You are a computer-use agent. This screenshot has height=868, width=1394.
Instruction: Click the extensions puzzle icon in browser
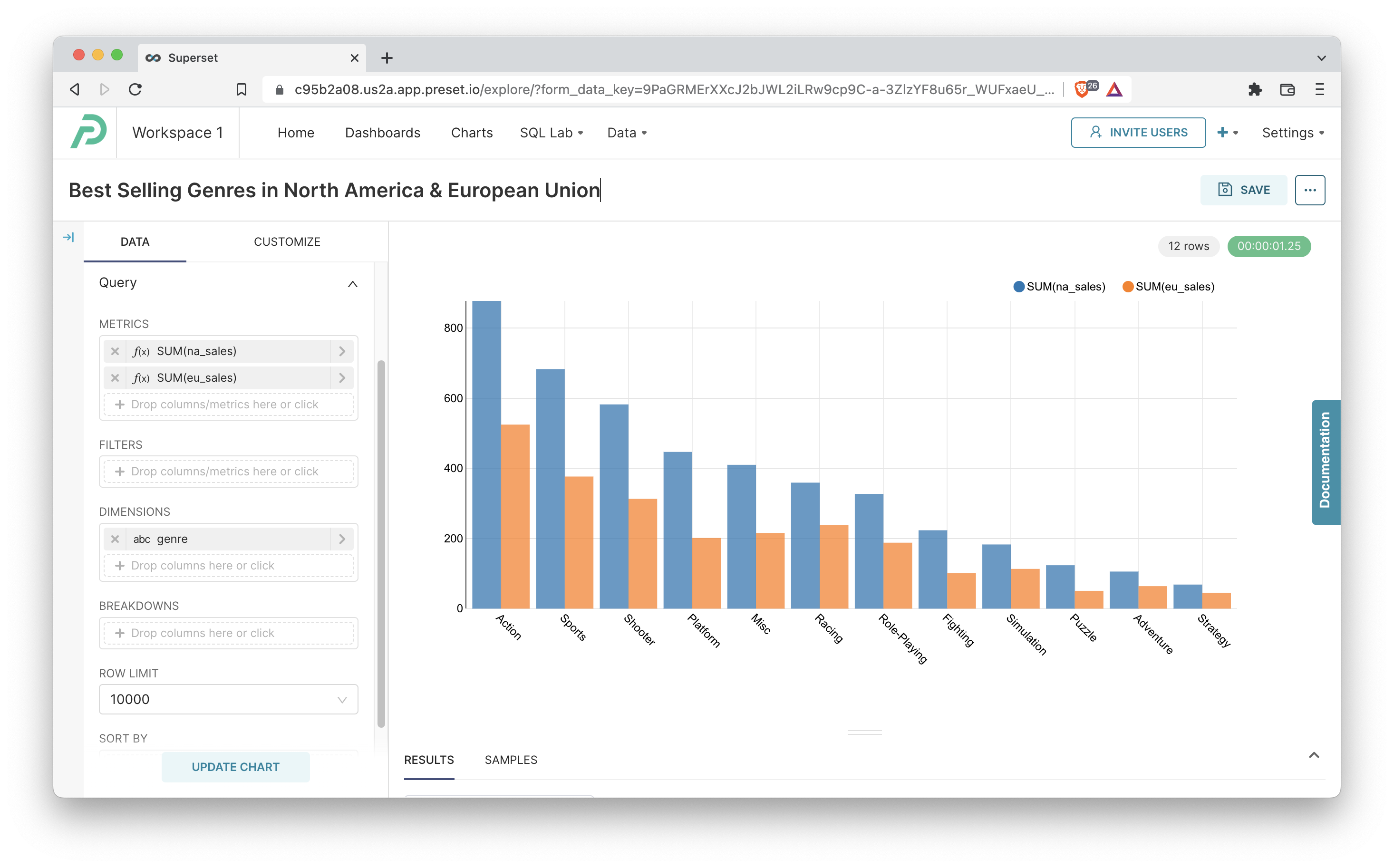coord(1254,89)
